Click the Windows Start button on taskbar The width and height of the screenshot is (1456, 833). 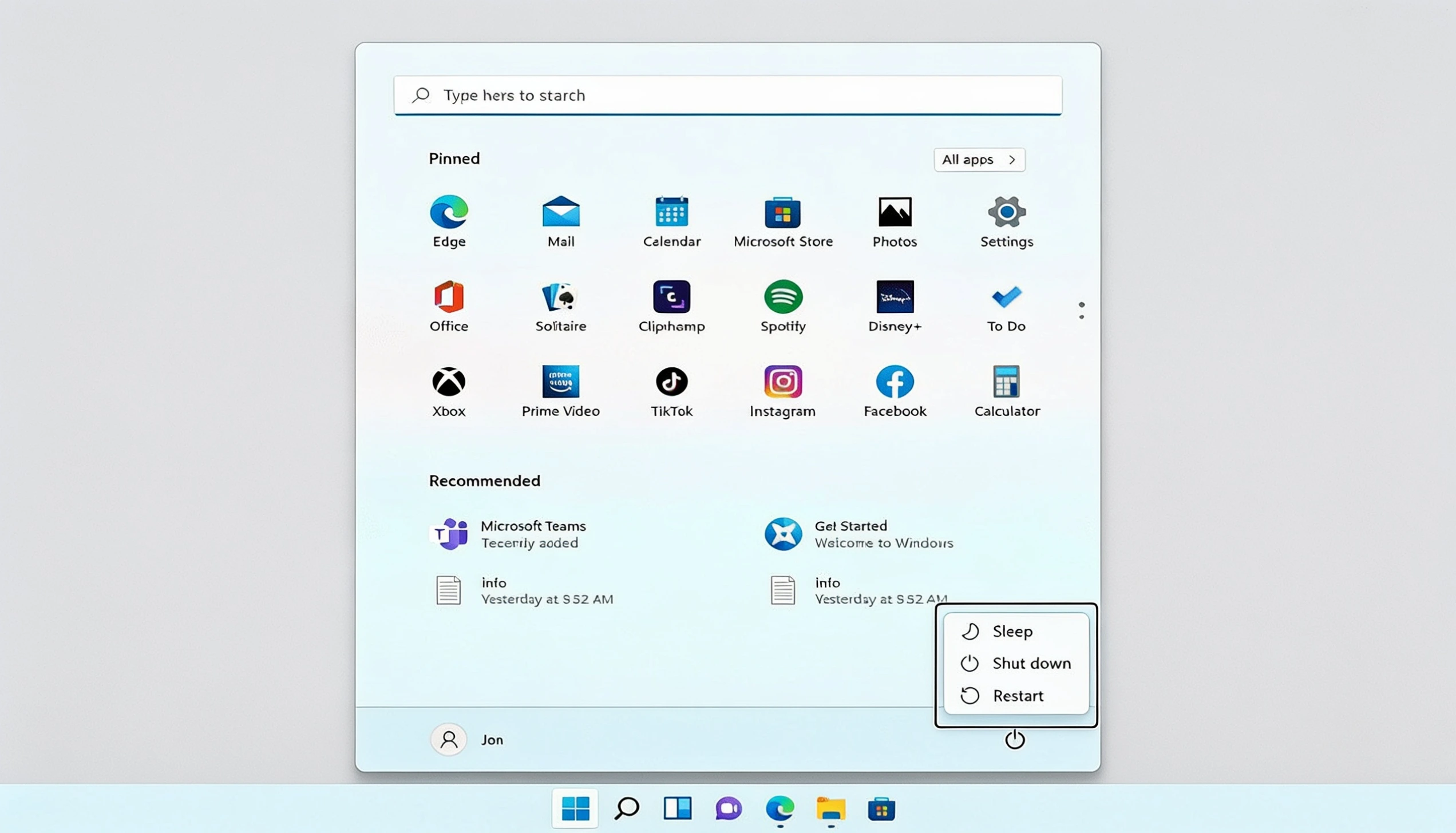(575, 808)
